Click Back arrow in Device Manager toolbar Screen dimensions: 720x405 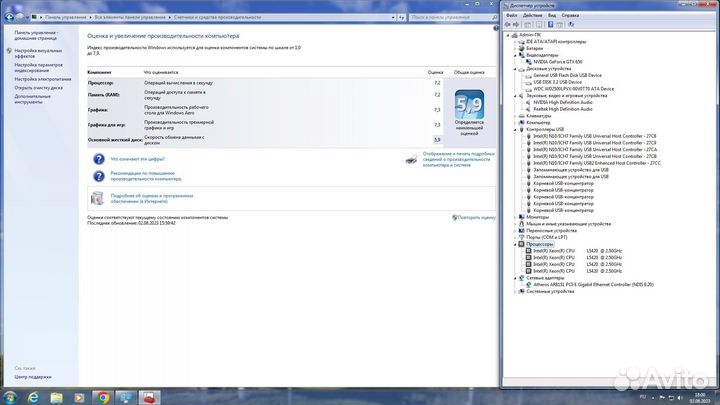[x=508, y=24]
